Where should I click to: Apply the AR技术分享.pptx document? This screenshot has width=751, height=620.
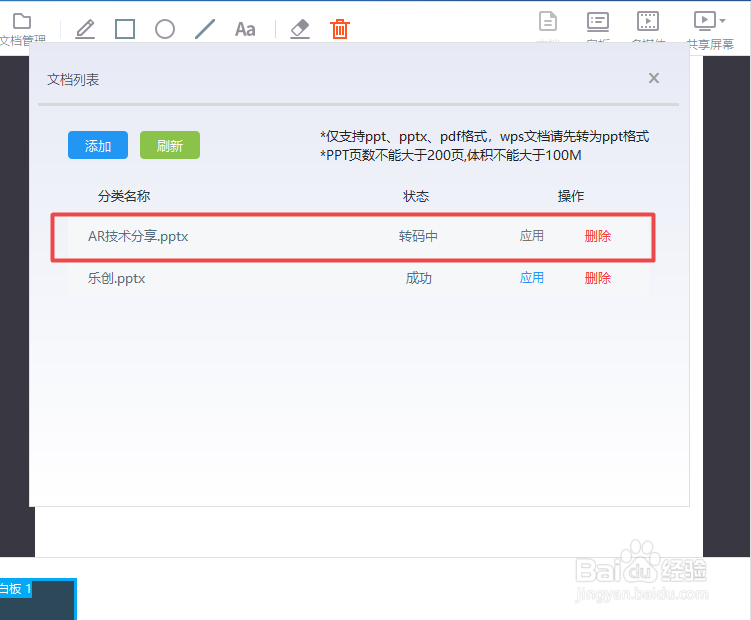click(x=532, y=236)
